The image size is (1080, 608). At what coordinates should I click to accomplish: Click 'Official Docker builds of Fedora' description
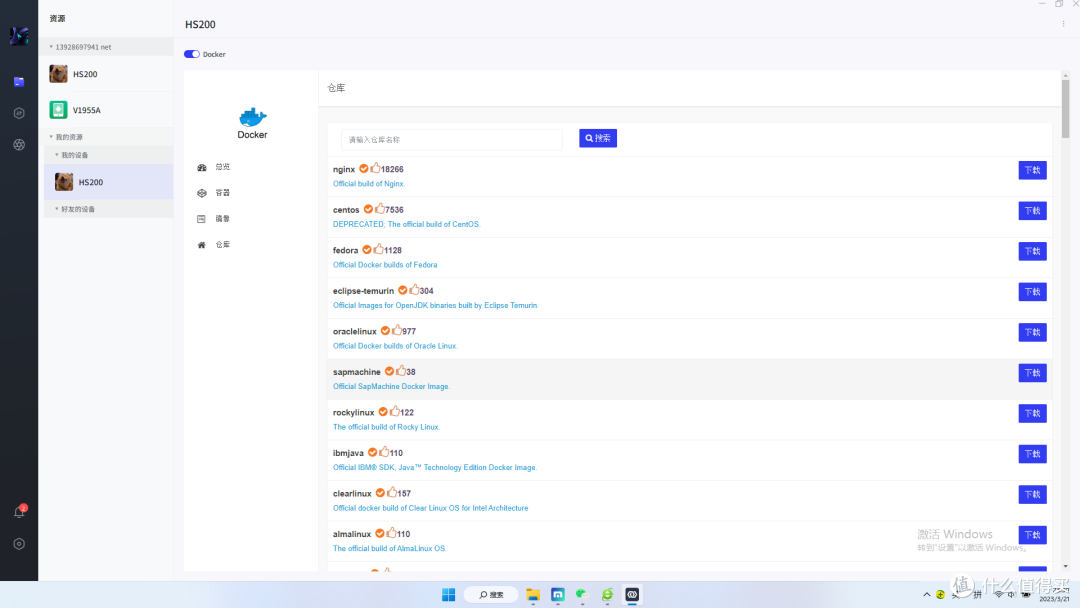coord(385,265)
